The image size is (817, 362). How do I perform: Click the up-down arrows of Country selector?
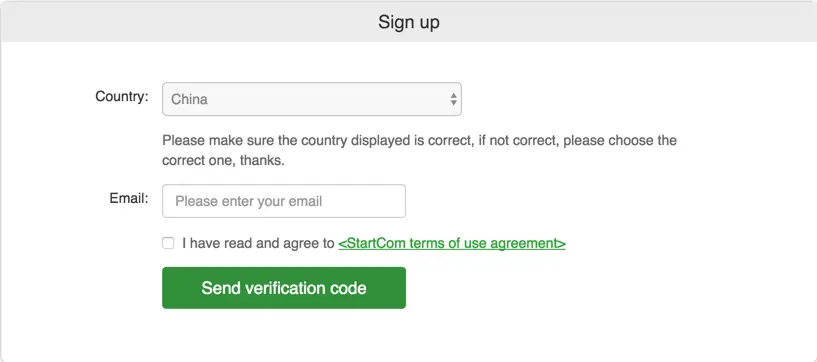coord(454,99)
